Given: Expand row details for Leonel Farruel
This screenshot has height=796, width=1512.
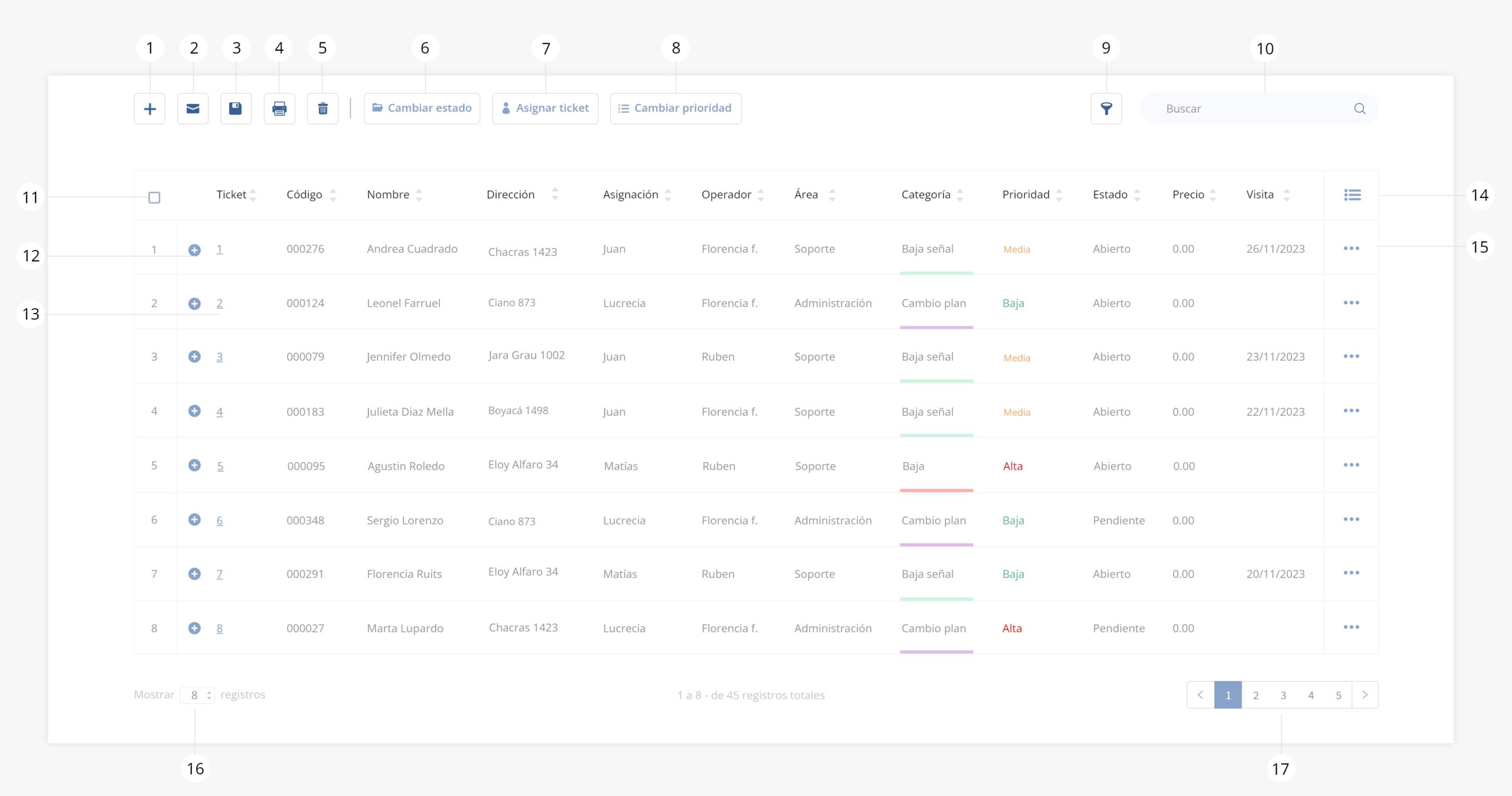Looking at the screenshot, I should click(194, 304).
